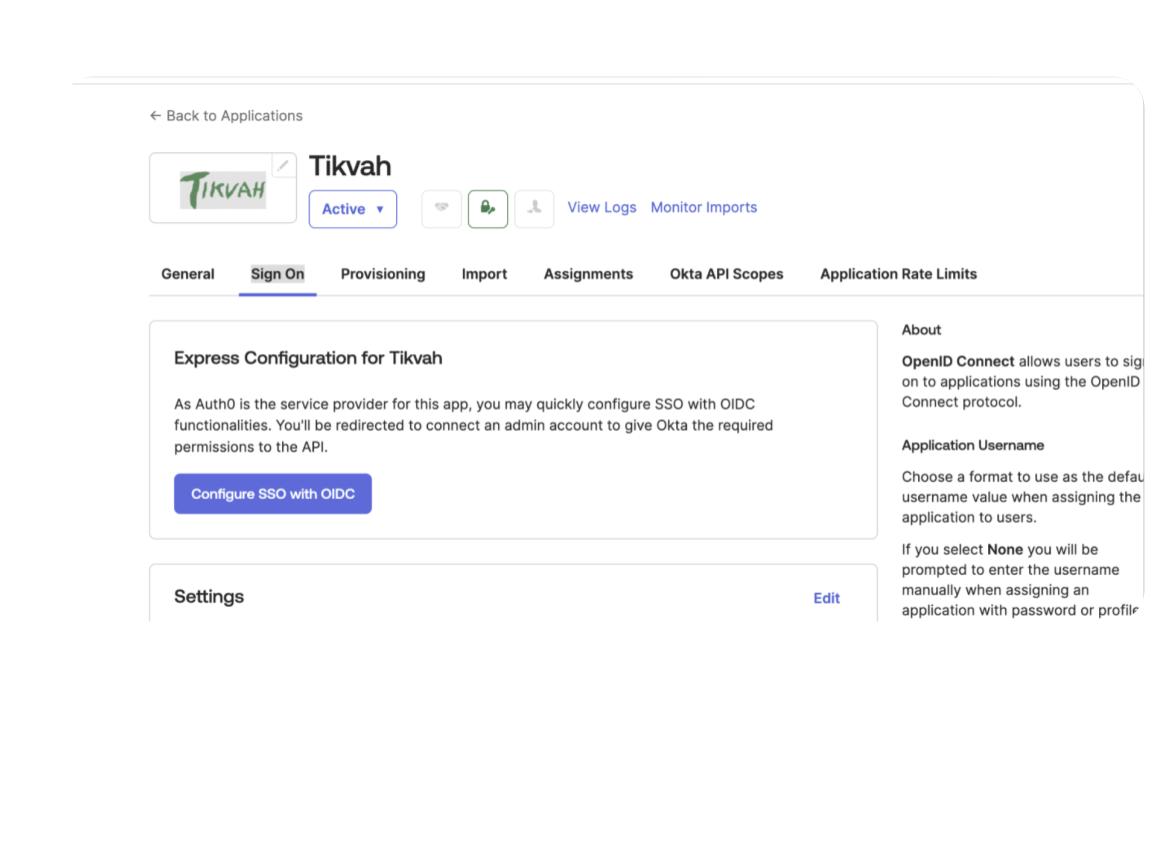
Task: Open the Assignments tab
Action: click(x=588, y=274)
